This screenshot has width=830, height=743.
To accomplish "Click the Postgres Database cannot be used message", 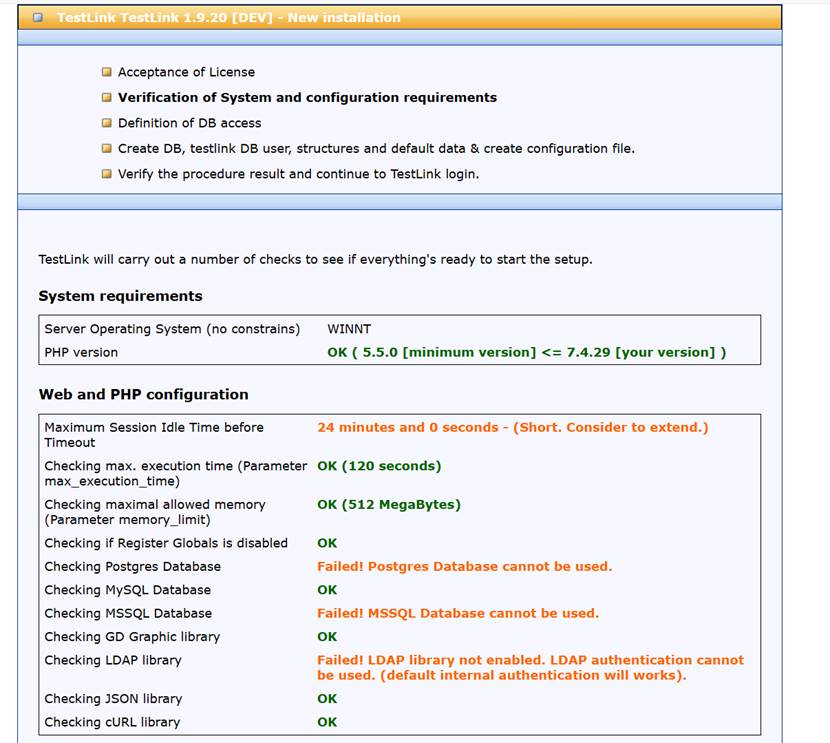I will click(465, 566).
